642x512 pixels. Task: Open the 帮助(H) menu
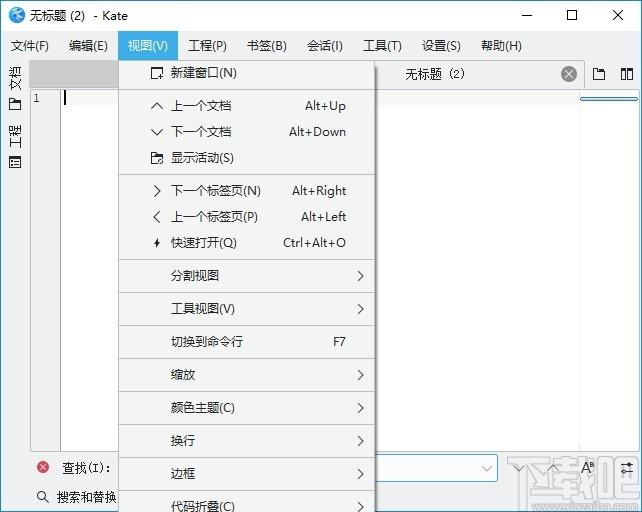[501, 46]
